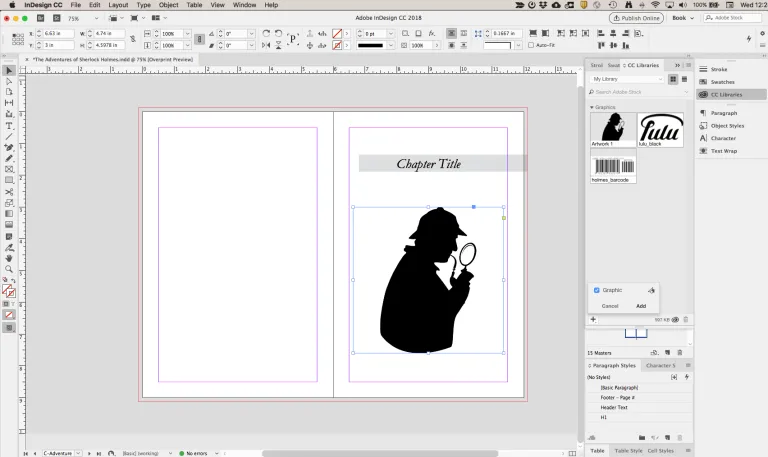Open the stroke weight 0 pt dropdown
Screen dimensions: 768x457
click(390, 33)
